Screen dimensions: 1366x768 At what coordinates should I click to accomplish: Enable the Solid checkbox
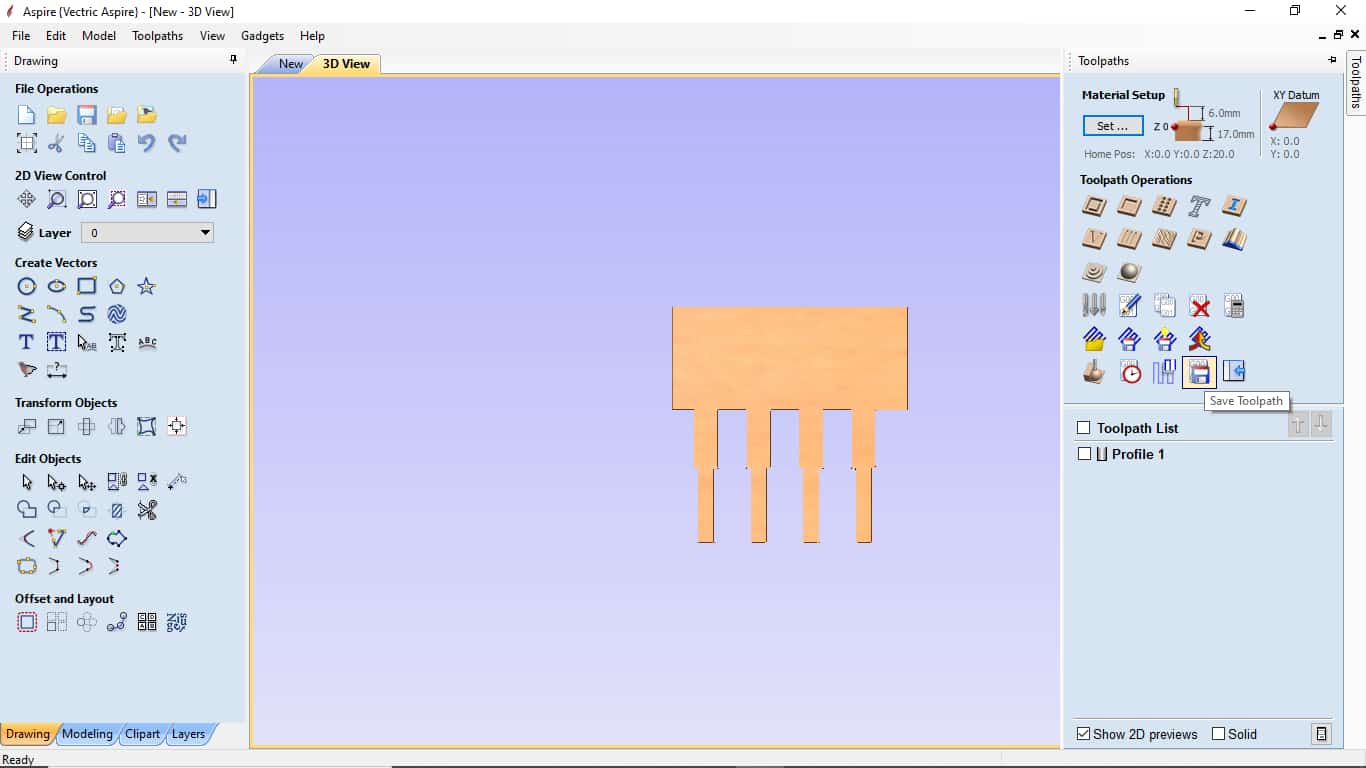click(1218, 734)
